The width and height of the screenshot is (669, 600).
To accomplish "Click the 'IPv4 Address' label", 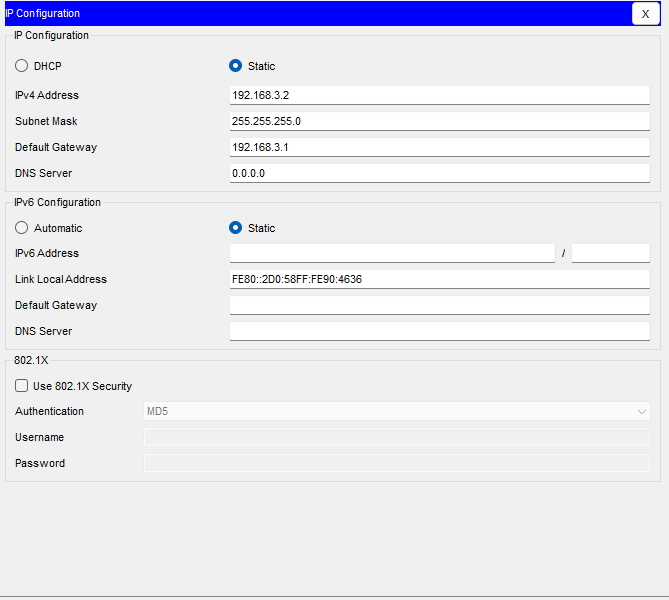I will click(47, 95).
